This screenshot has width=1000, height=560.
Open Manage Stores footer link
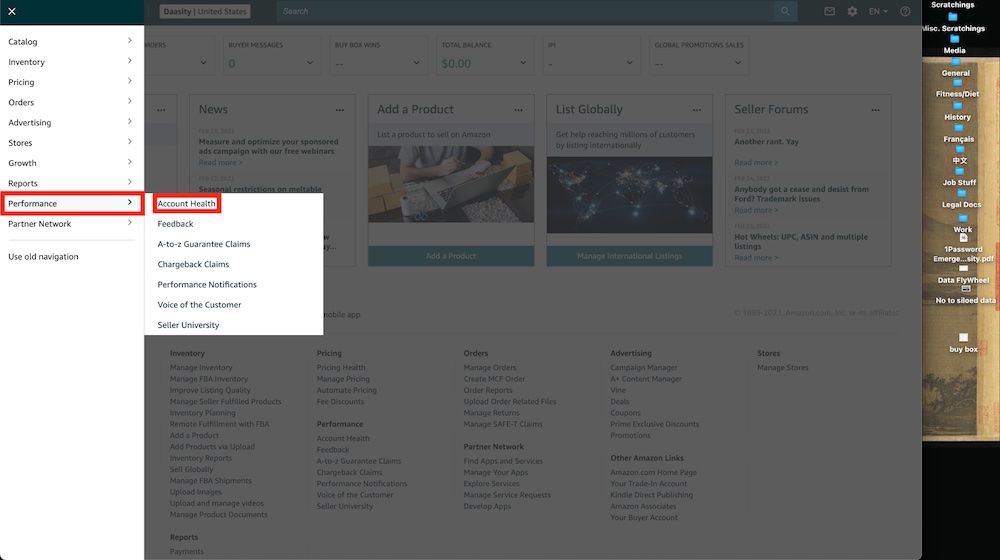click(783, 367)
